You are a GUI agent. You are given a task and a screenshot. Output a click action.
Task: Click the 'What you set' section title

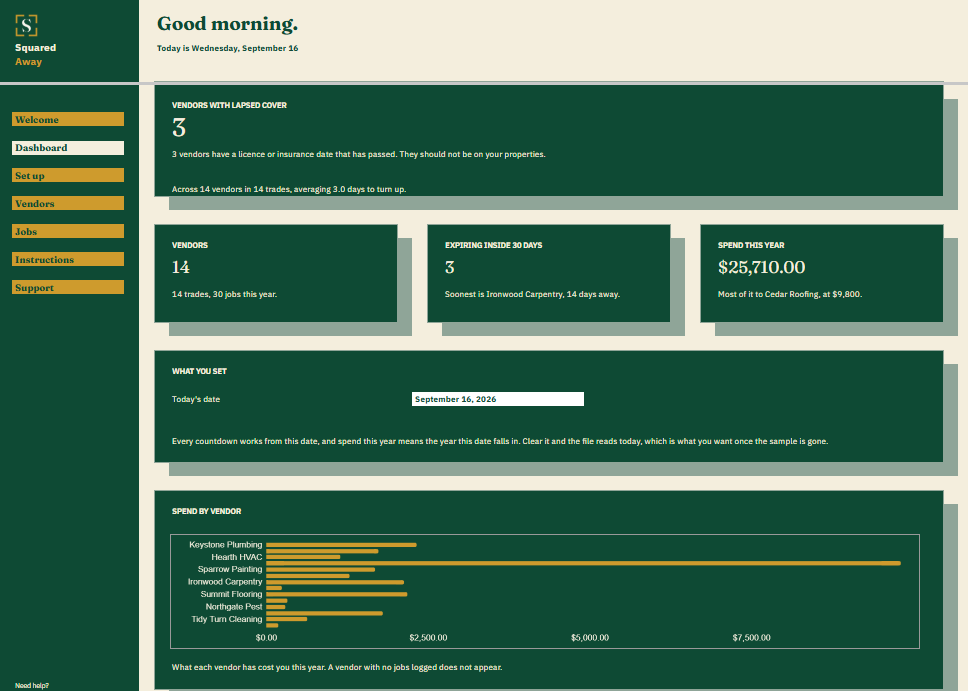click(x=199, y=371)
